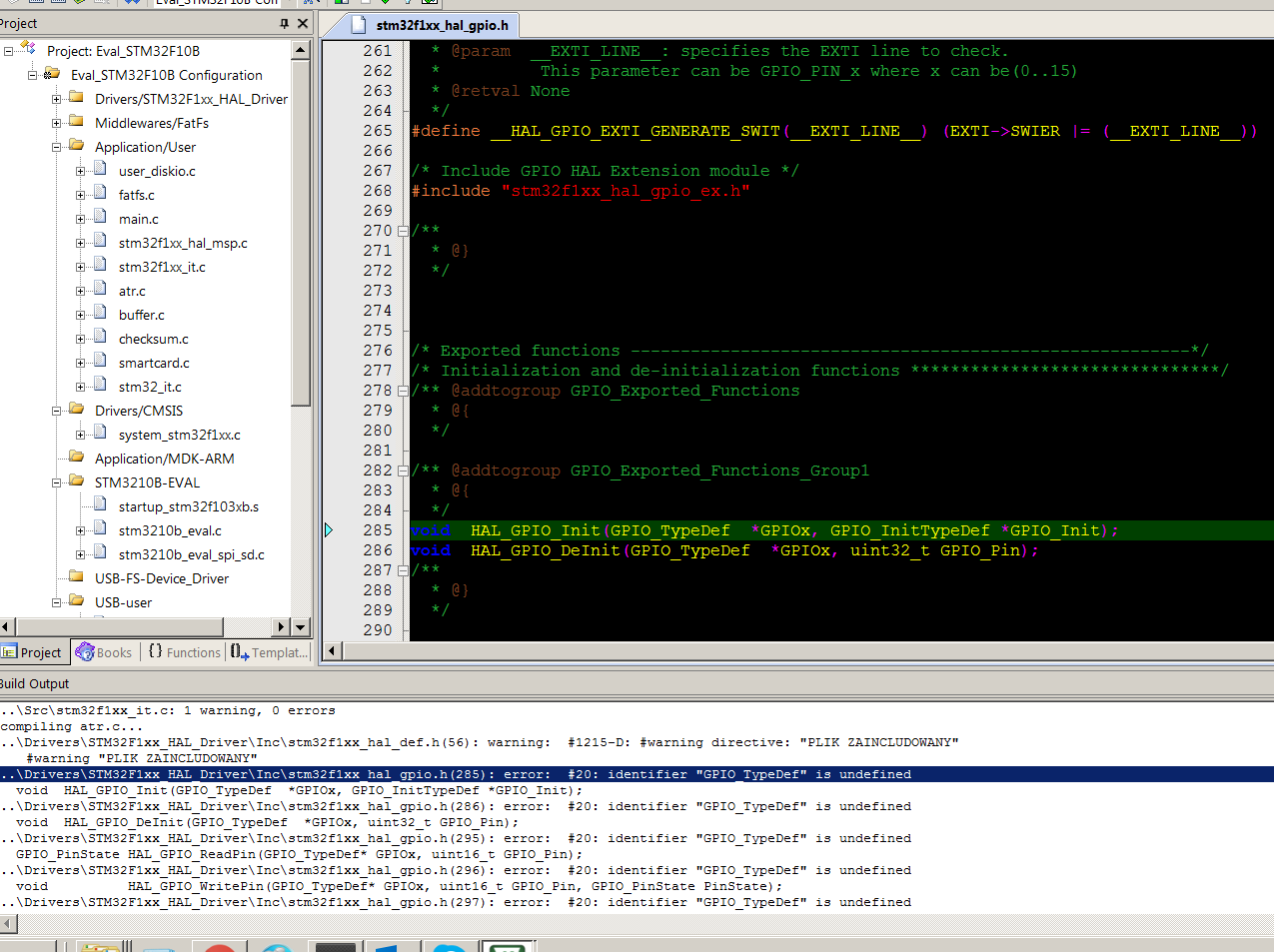Switch to the Books tab
Screen dimensions: 1274x952
tap(104, 652)
